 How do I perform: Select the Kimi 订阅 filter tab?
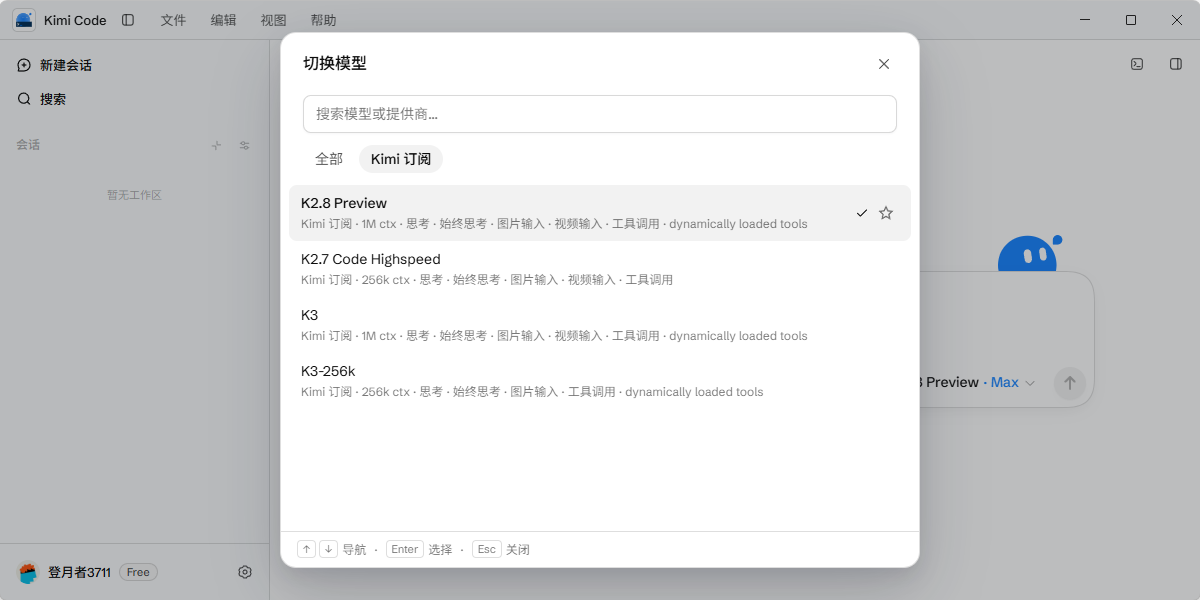[x=401, y=159]
